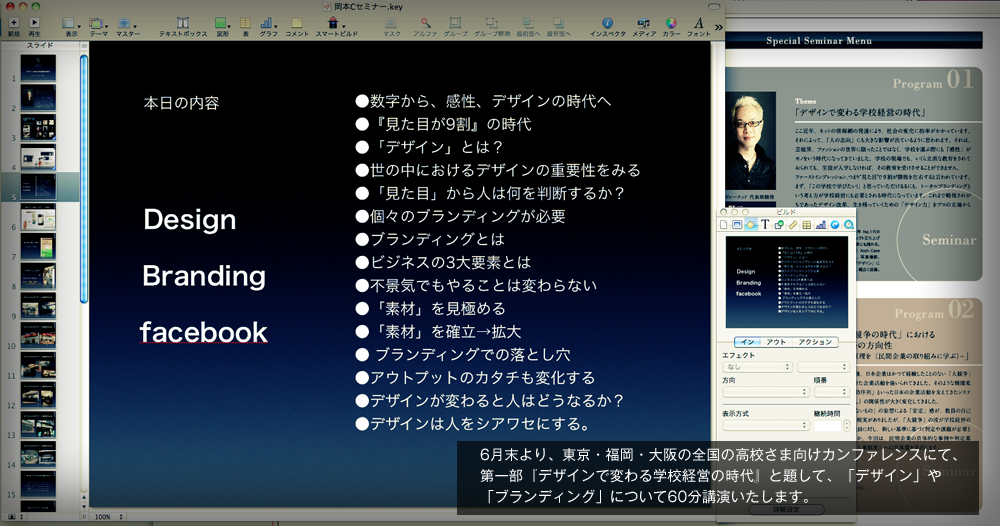
Task: Open the 表示方式 delivery dropdown
Action: coord(765,425)
